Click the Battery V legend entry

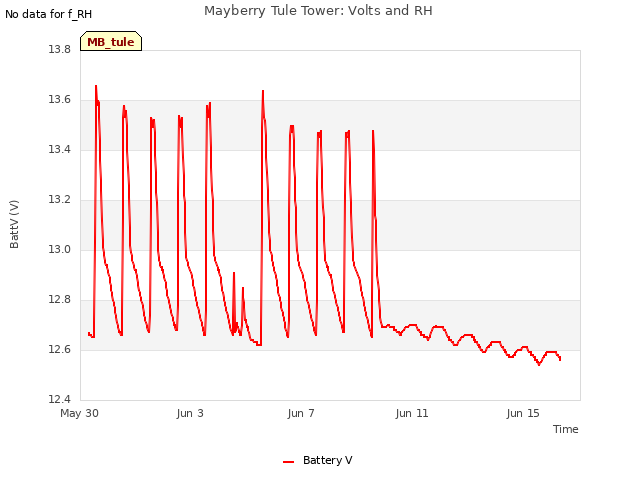318,460
